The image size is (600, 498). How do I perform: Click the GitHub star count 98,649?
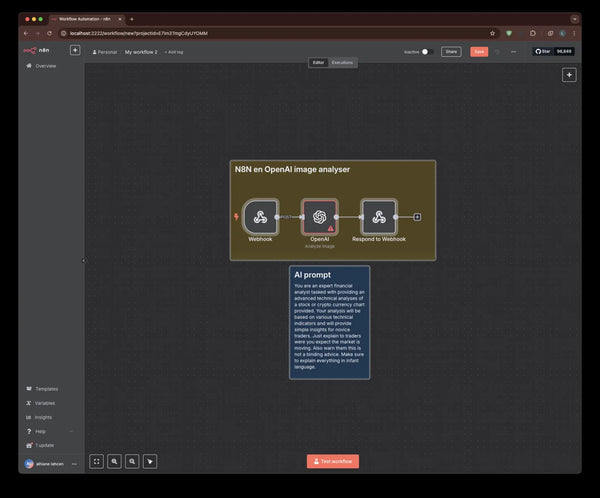[x=564, y=51]
